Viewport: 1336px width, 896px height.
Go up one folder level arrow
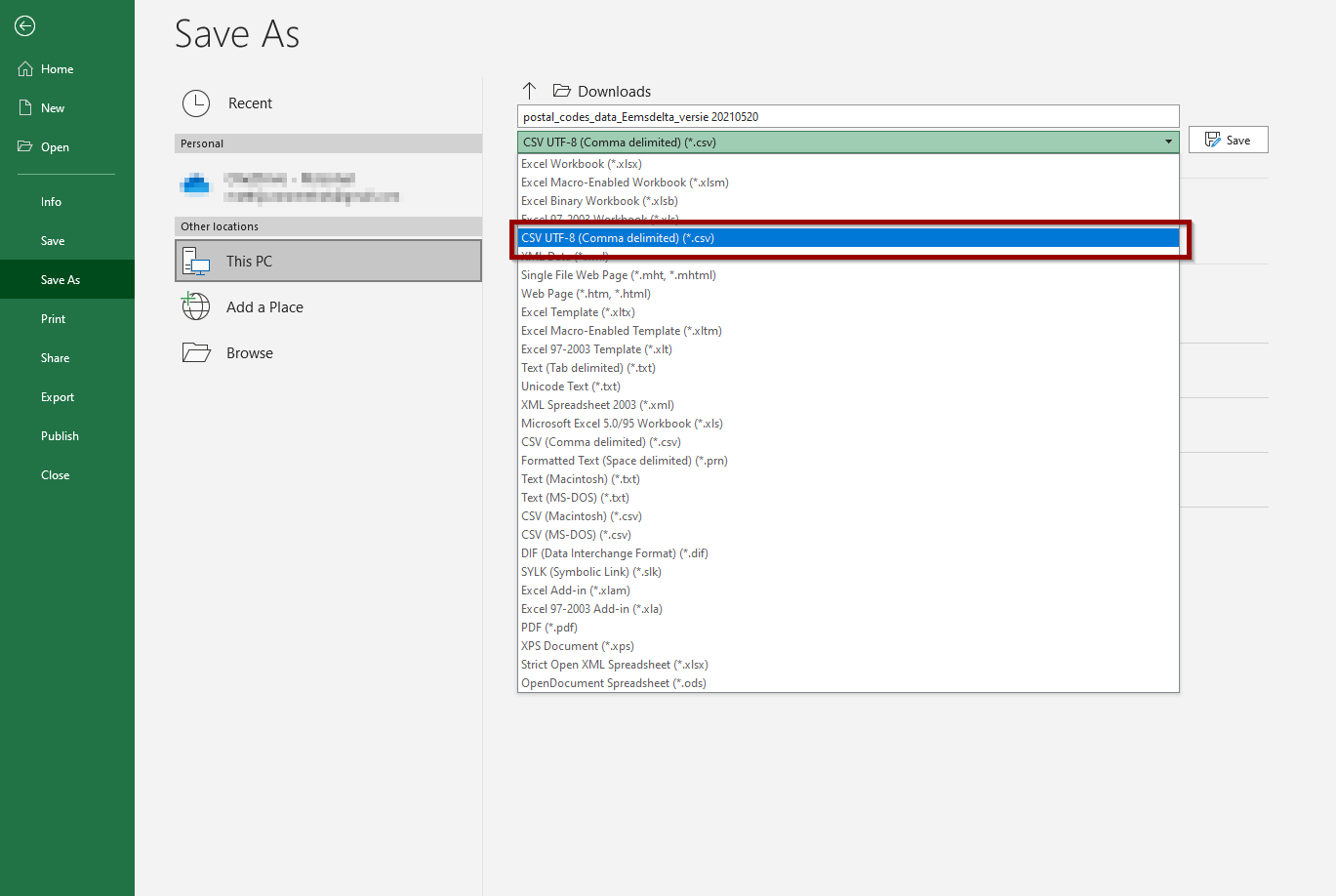[x=530, y=91]
